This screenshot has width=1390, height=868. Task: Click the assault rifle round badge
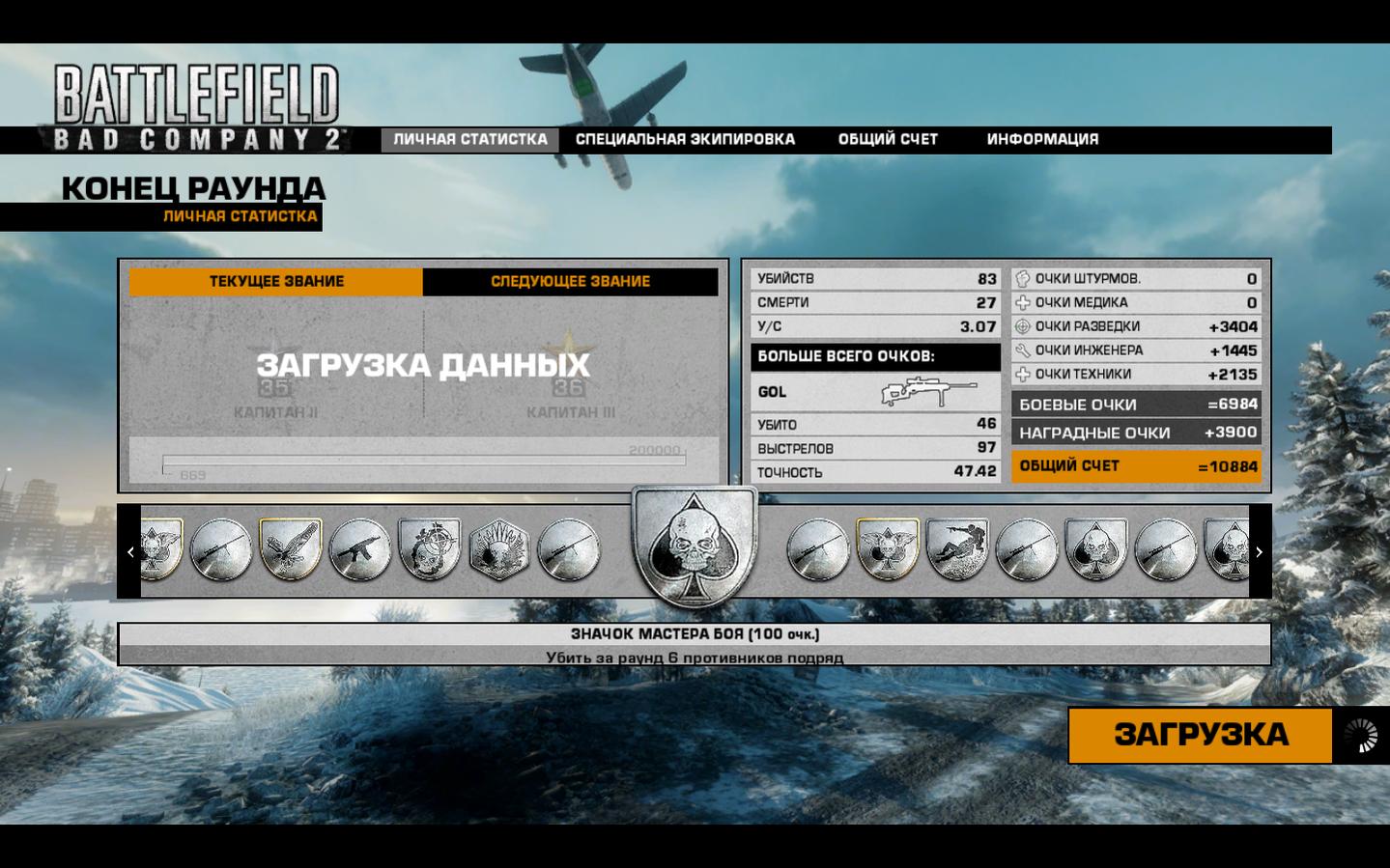click(359, 550)
